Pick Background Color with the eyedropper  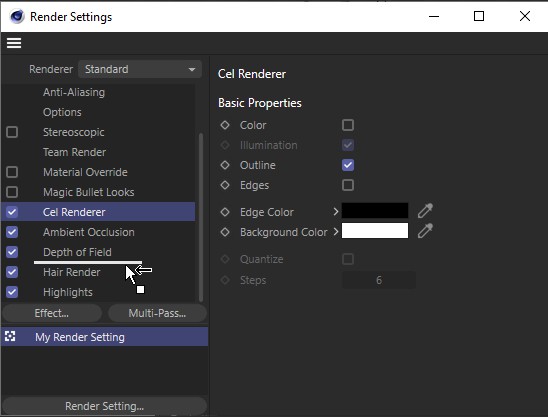coord(425,231)
